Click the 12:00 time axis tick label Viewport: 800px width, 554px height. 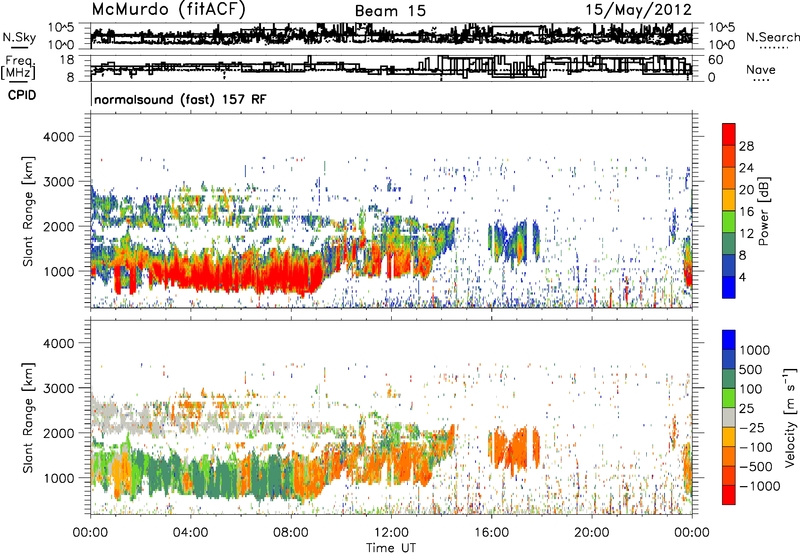pos(391,533)
